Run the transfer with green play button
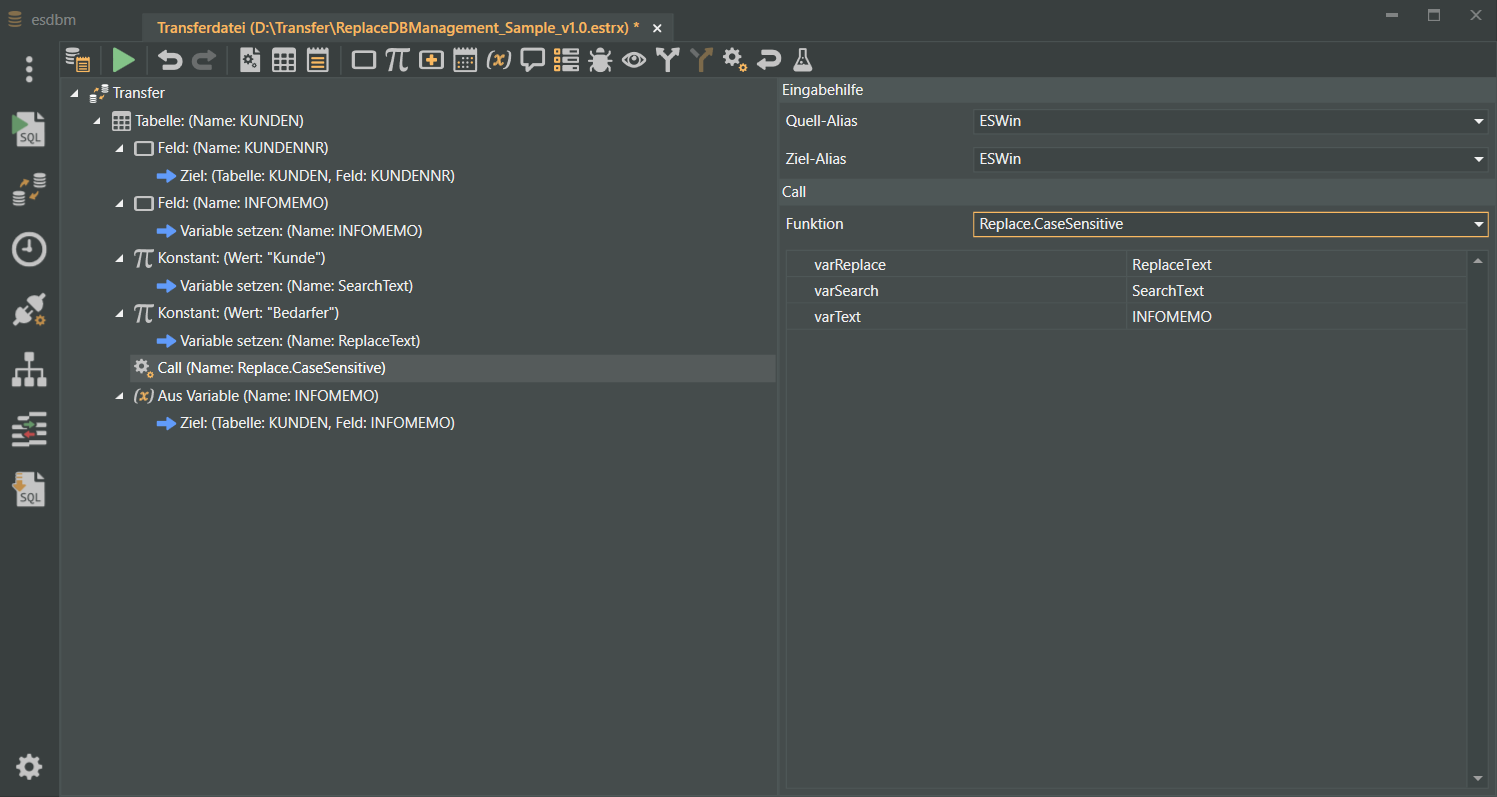 click(123, 60)
